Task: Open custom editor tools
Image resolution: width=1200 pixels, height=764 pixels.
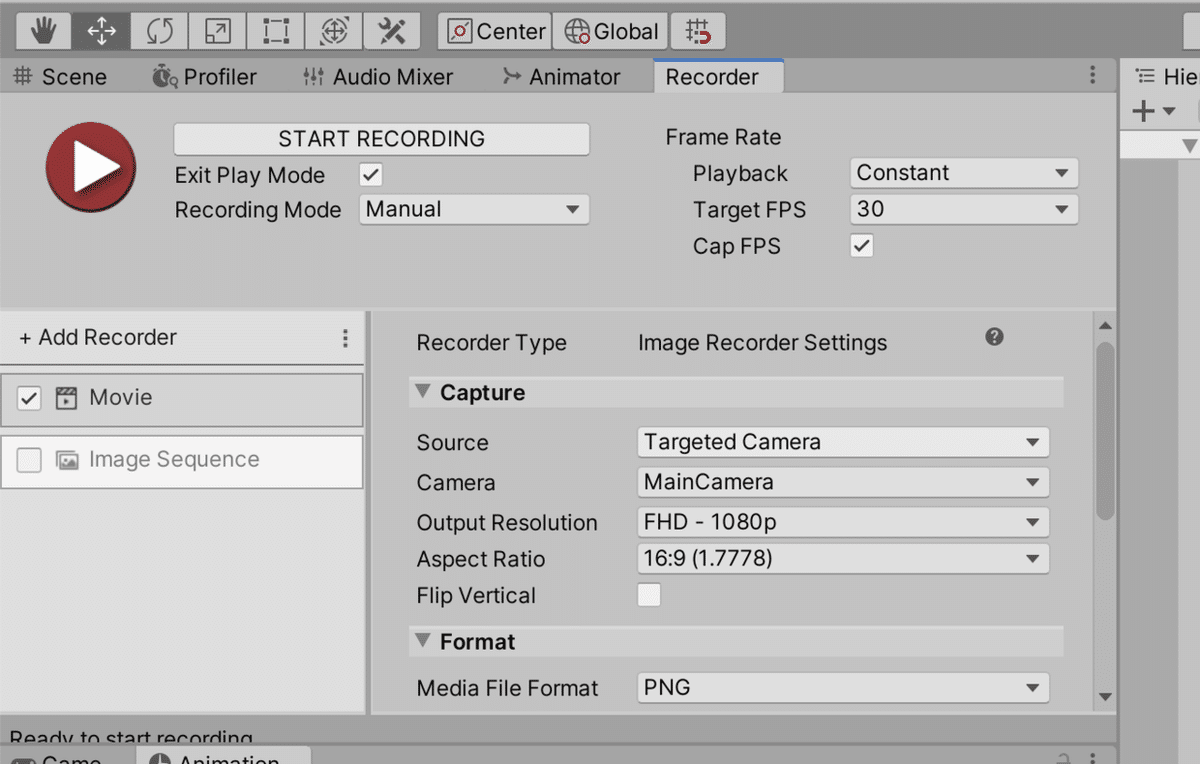Action: [x=391, y=31]
